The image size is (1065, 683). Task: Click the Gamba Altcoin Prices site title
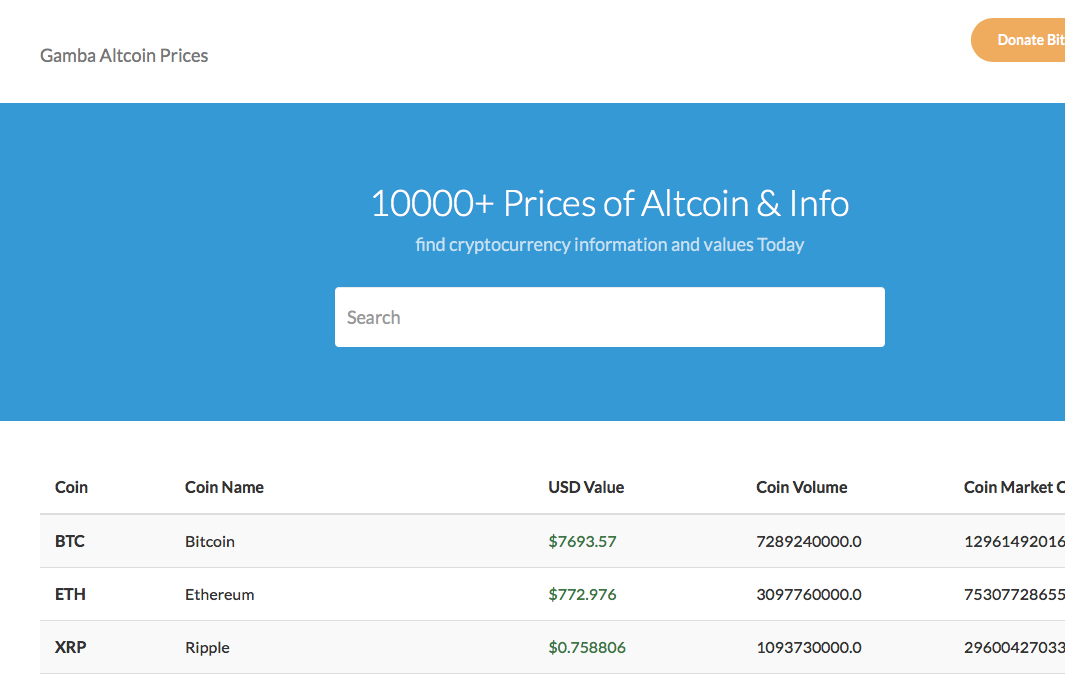pos(124,56)
